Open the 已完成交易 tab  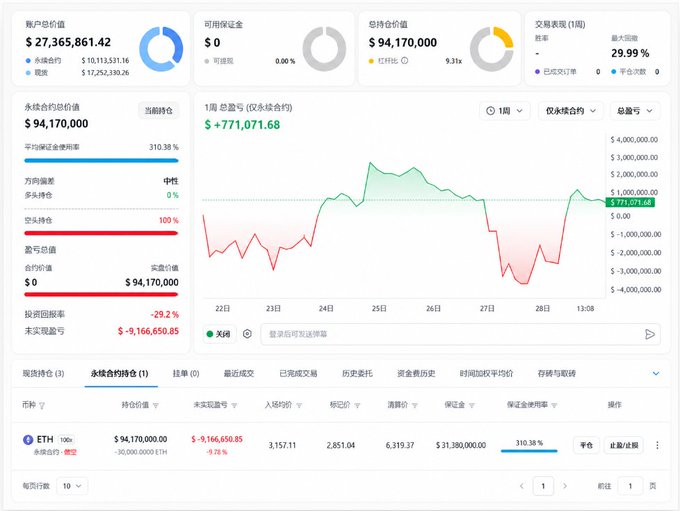298,373
